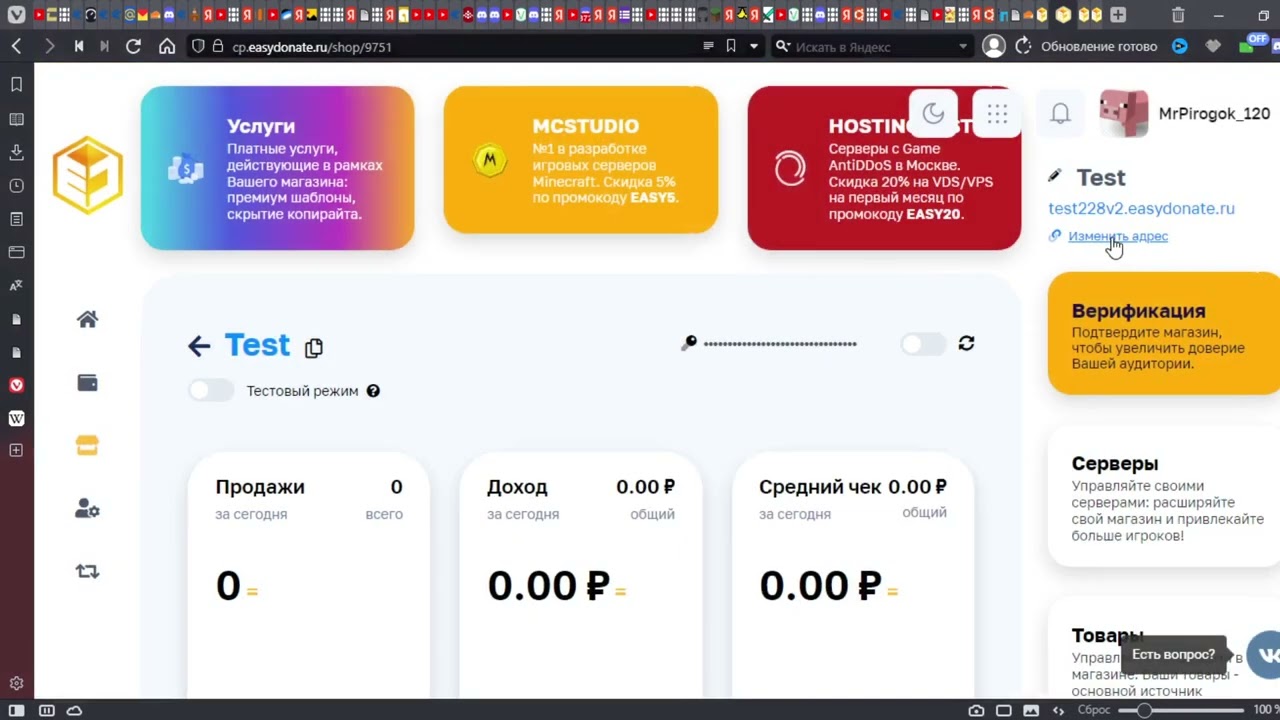Open sync cloud icon in status bar
The height and width of the screenshot is (720, 1280).
[x=75, y=710]
